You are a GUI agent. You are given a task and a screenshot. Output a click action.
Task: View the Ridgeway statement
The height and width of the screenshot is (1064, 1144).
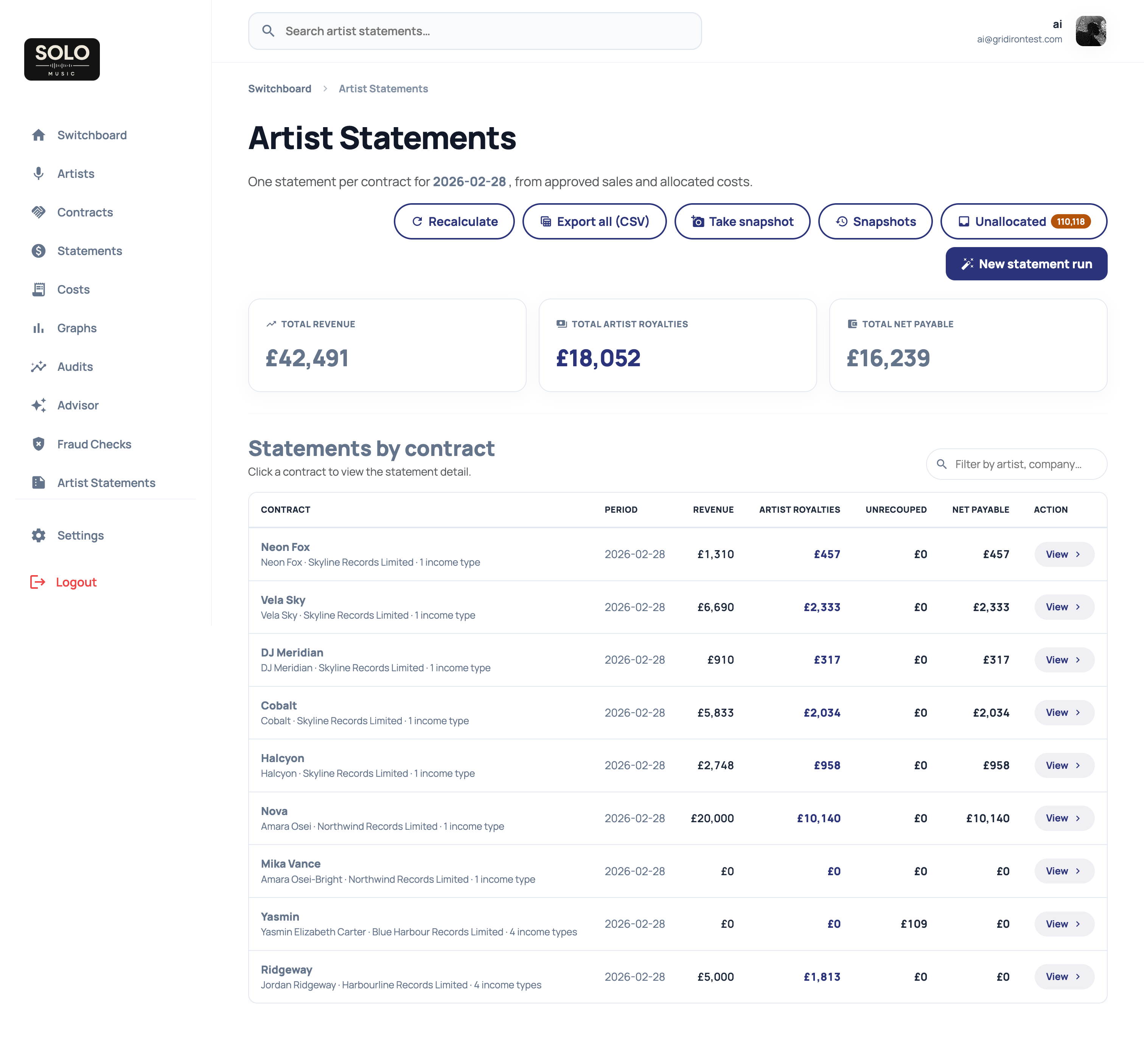tap(1065, 977)
